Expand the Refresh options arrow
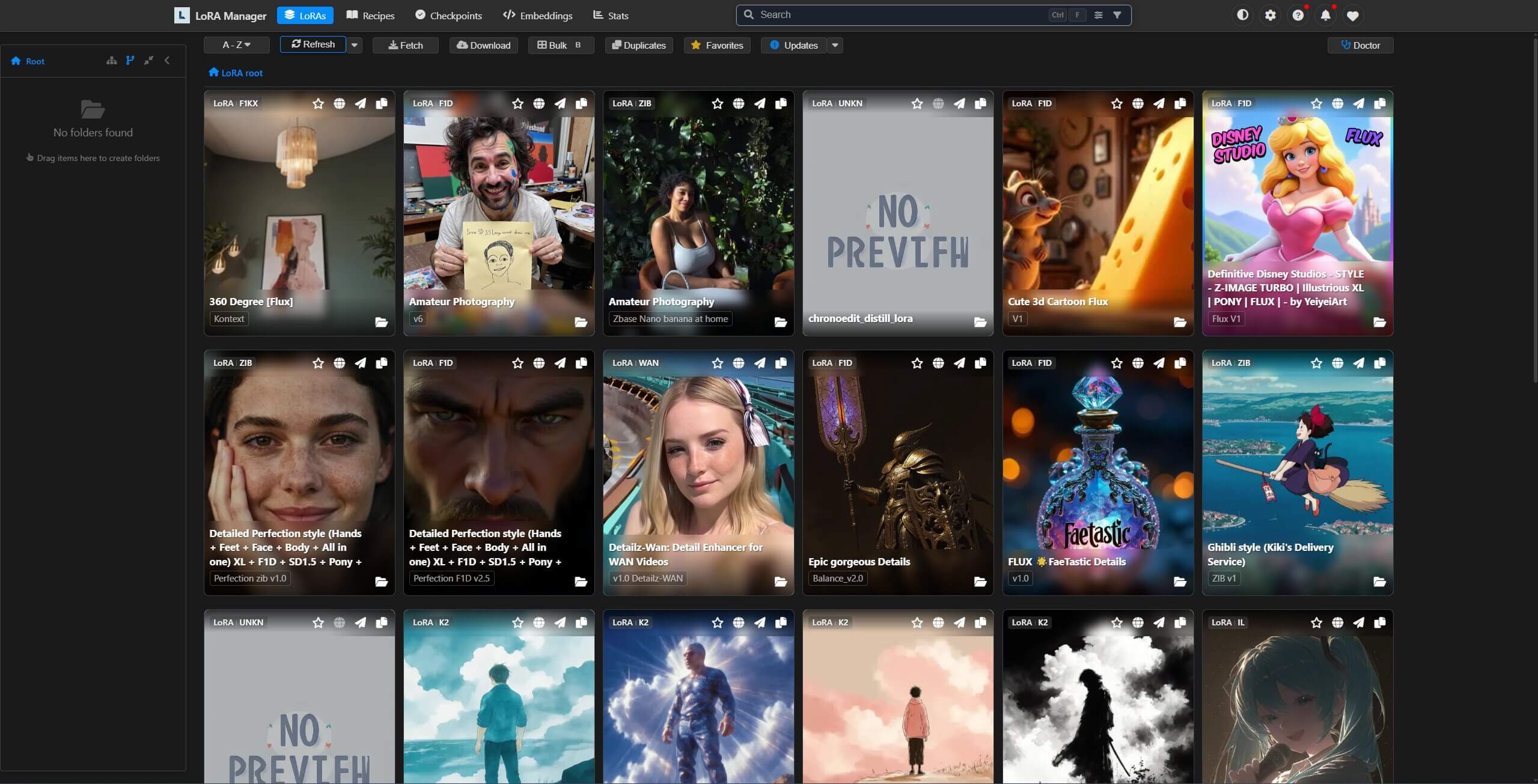Viewport: 1538px width, 784px height. 355,45
